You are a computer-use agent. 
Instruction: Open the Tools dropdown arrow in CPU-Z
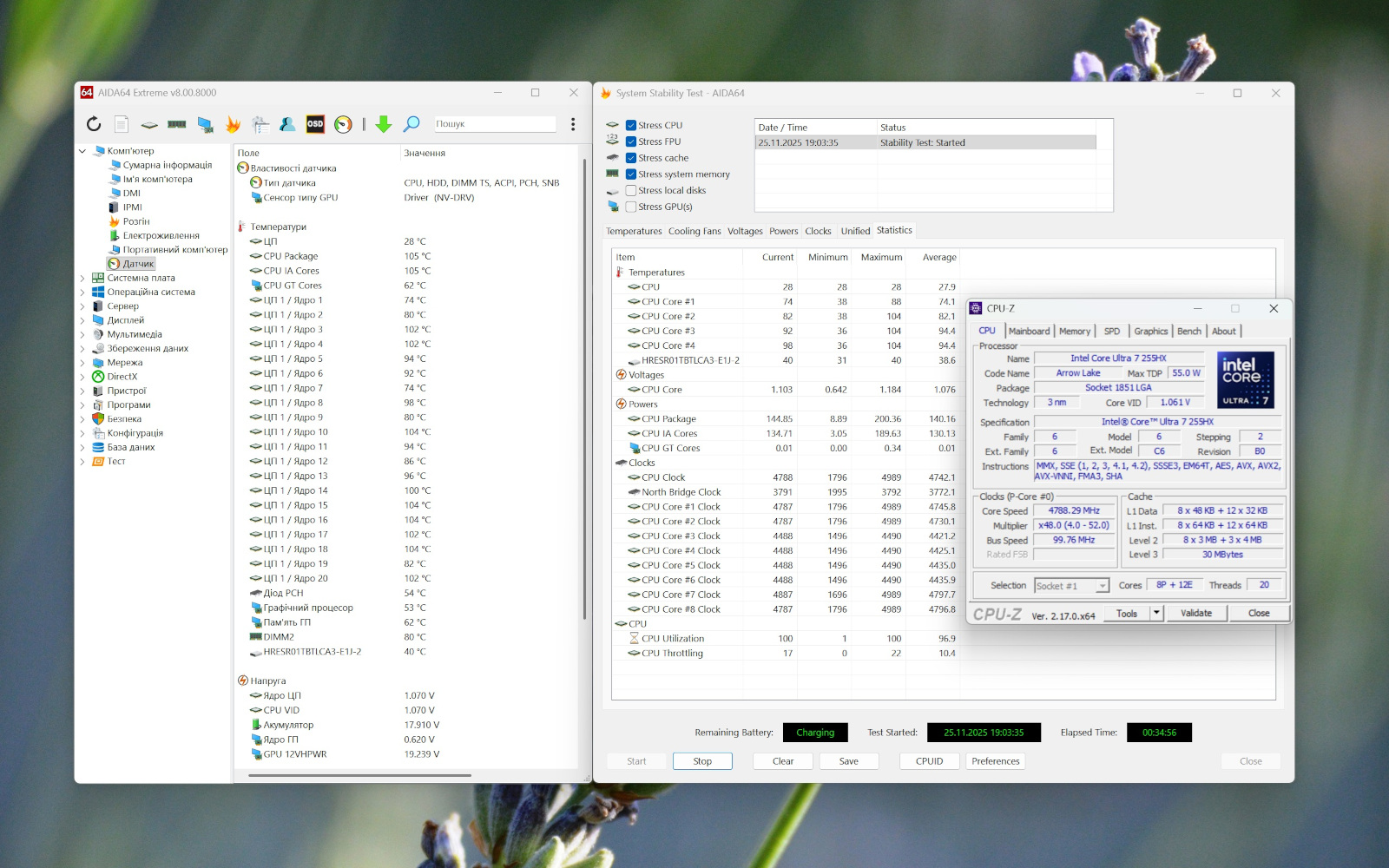coord(1156,613)
